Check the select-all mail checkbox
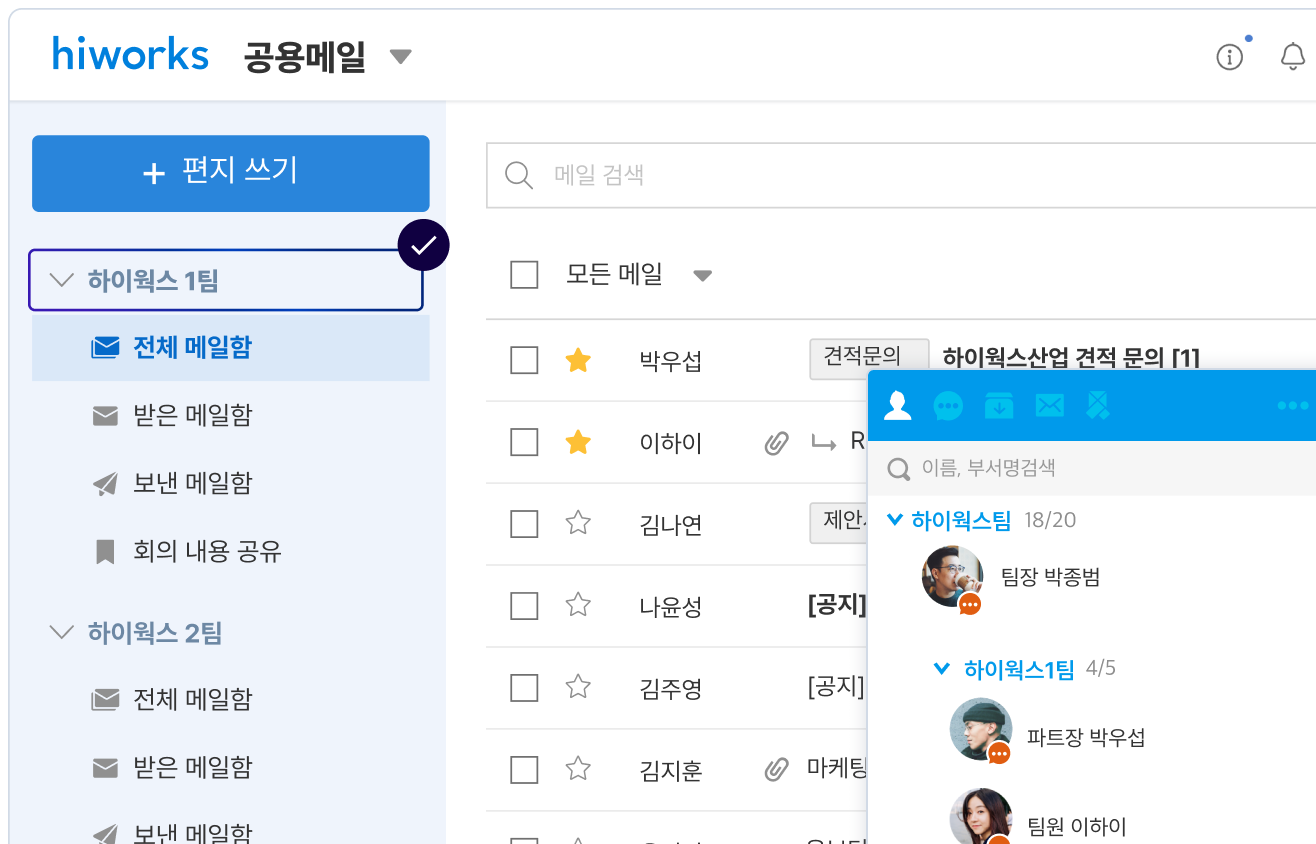This screenshot has height=844, width=1316. [524, 274]
